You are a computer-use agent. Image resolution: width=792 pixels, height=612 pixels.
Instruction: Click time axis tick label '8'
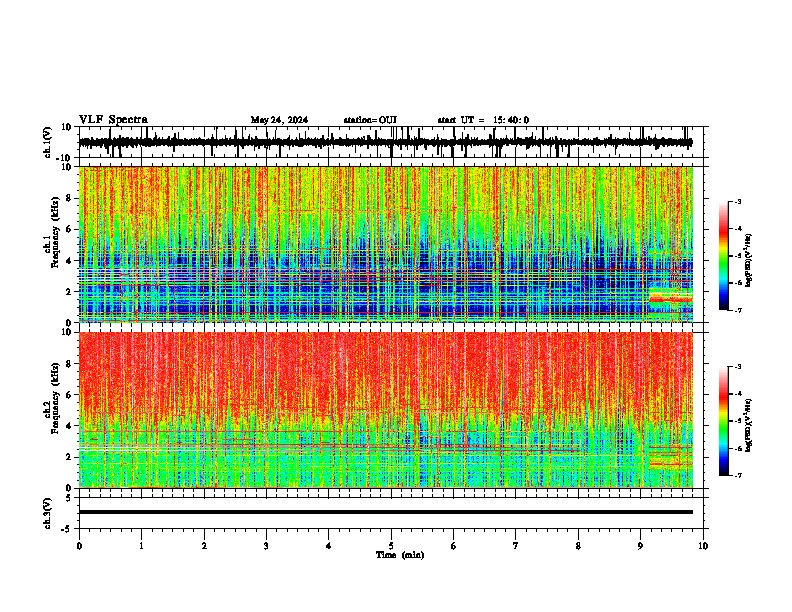click(578, 546)
